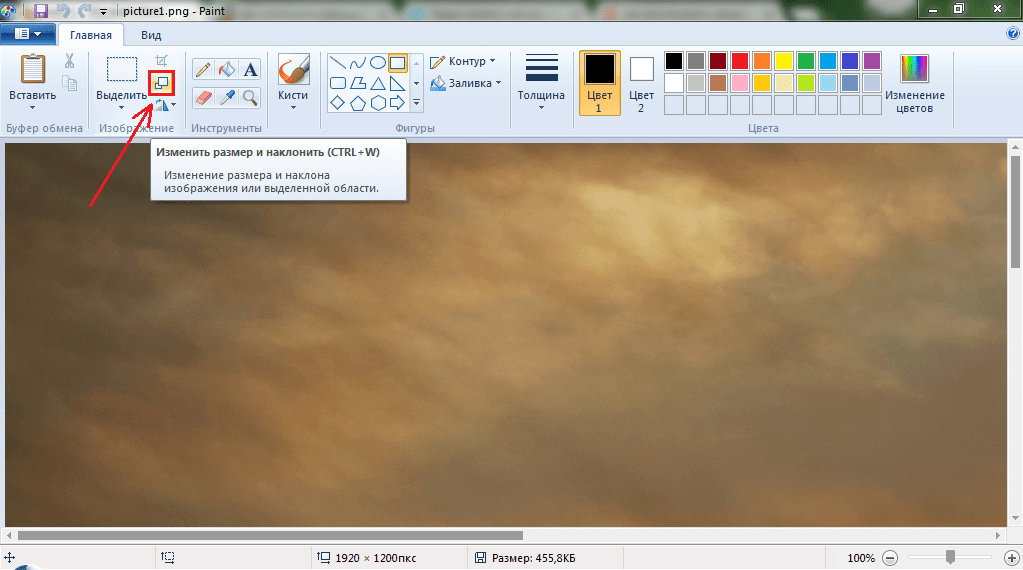
Task: Select the Eraser tool
Action: 203,98
